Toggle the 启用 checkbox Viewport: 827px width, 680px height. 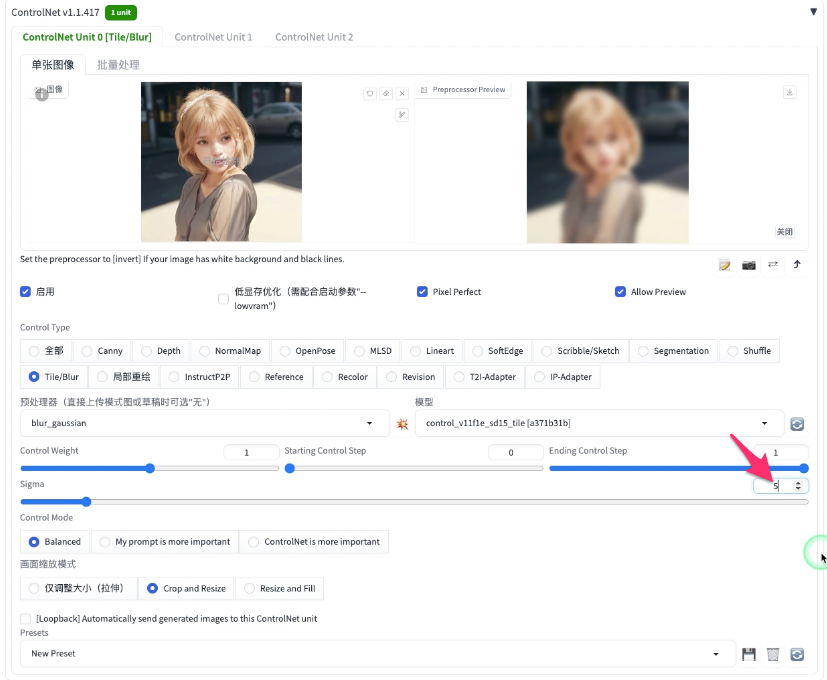[25, 292]
